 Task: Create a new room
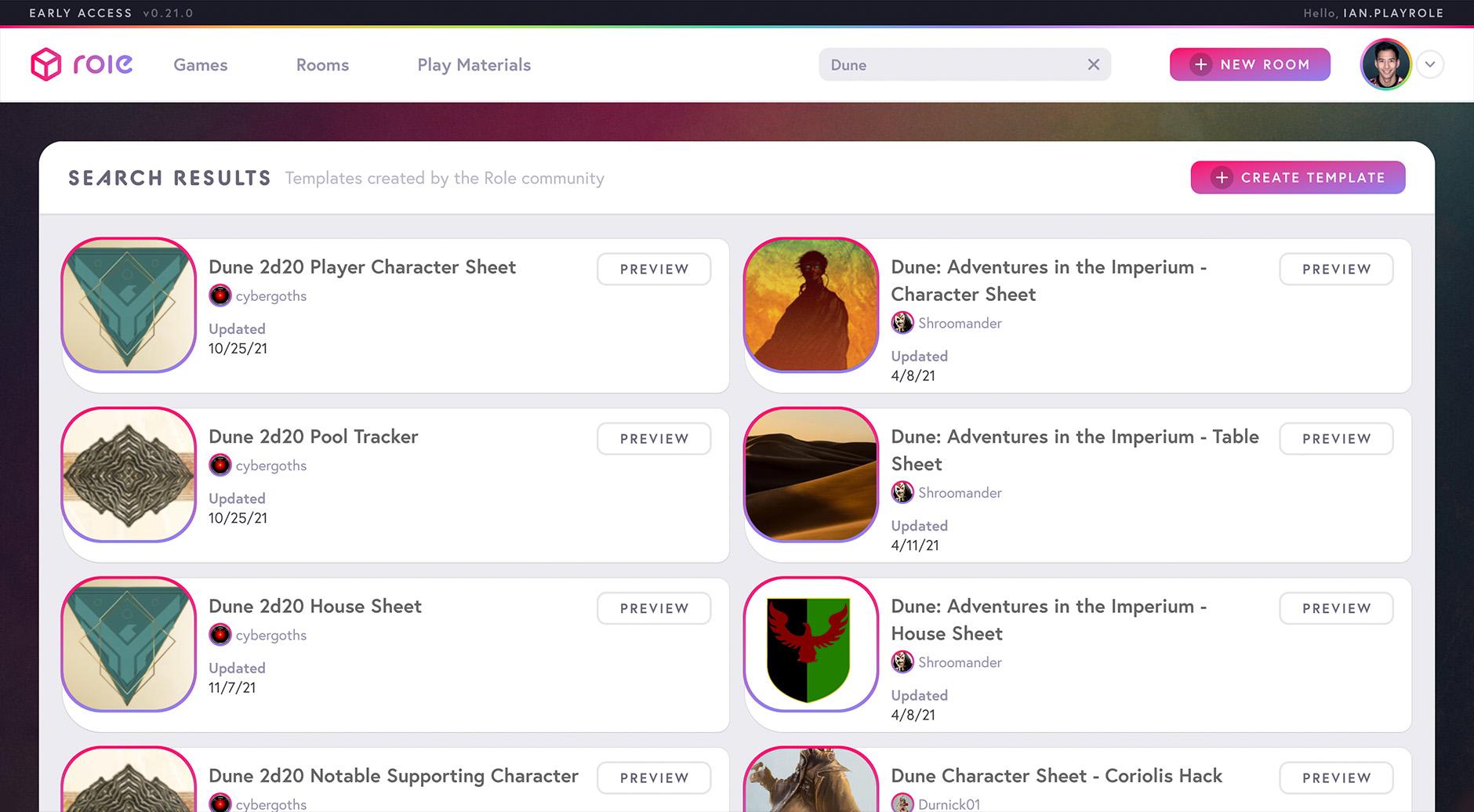pyautogui.click(x=1250, y=64)
